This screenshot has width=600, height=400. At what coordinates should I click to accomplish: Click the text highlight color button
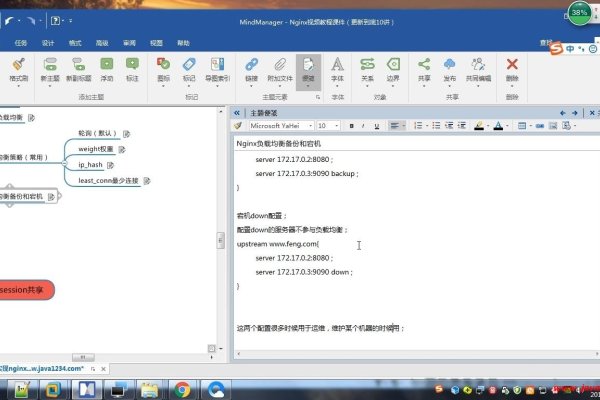tap(479, 126)
